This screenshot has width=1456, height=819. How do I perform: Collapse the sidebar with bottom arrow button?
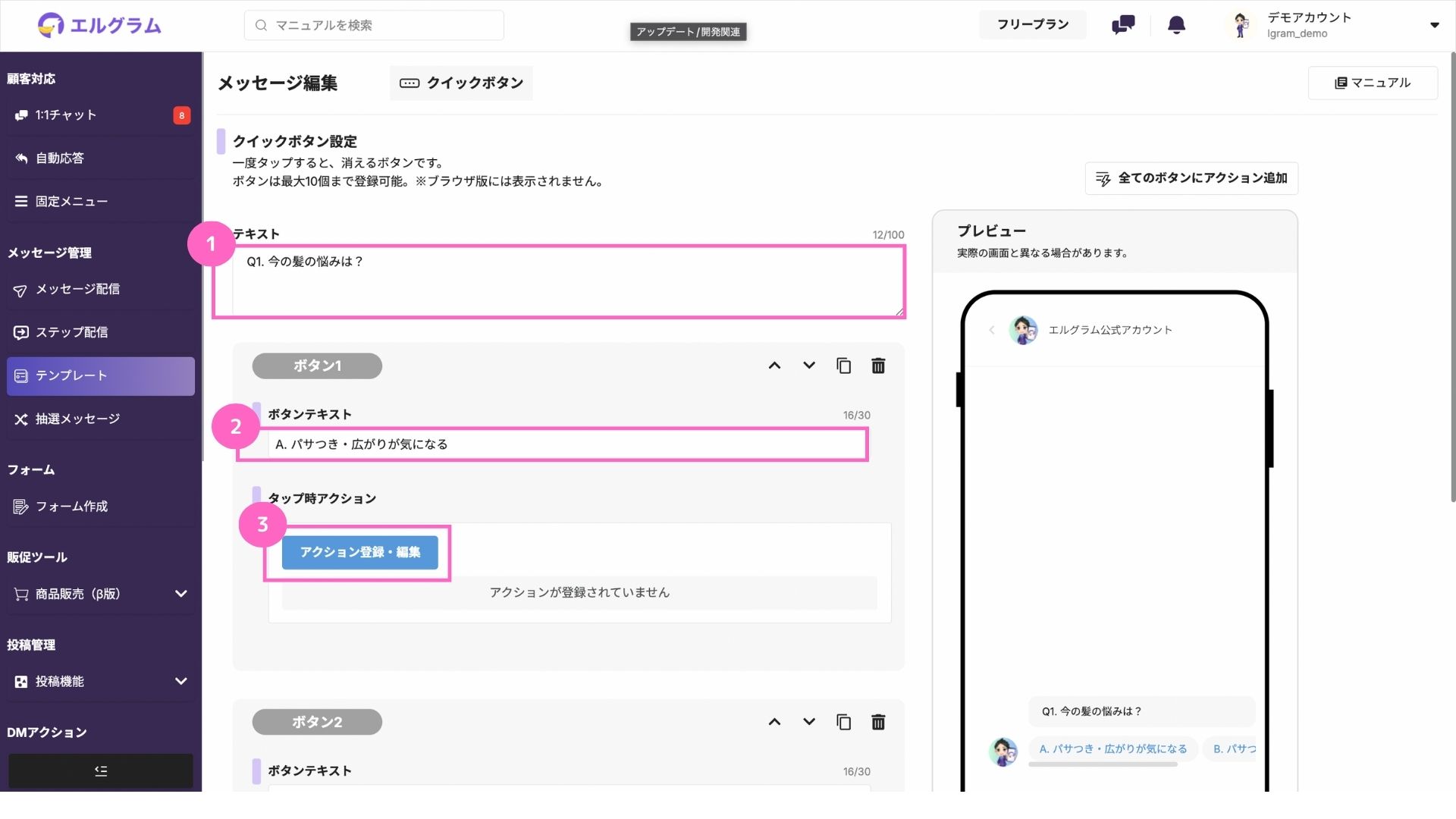(x=101, y=771)
